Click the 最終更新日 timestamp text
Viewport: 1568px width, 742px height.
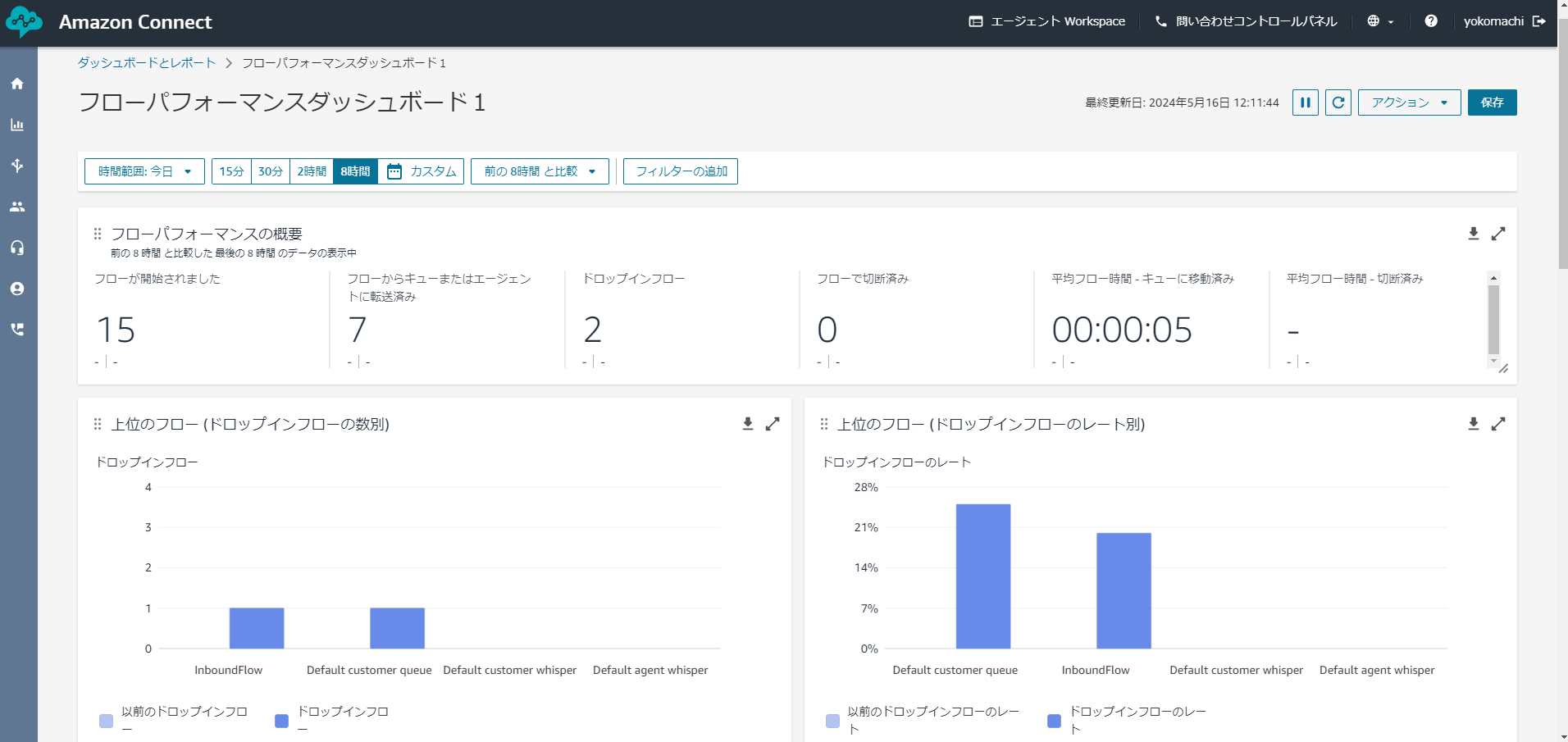1182,102
